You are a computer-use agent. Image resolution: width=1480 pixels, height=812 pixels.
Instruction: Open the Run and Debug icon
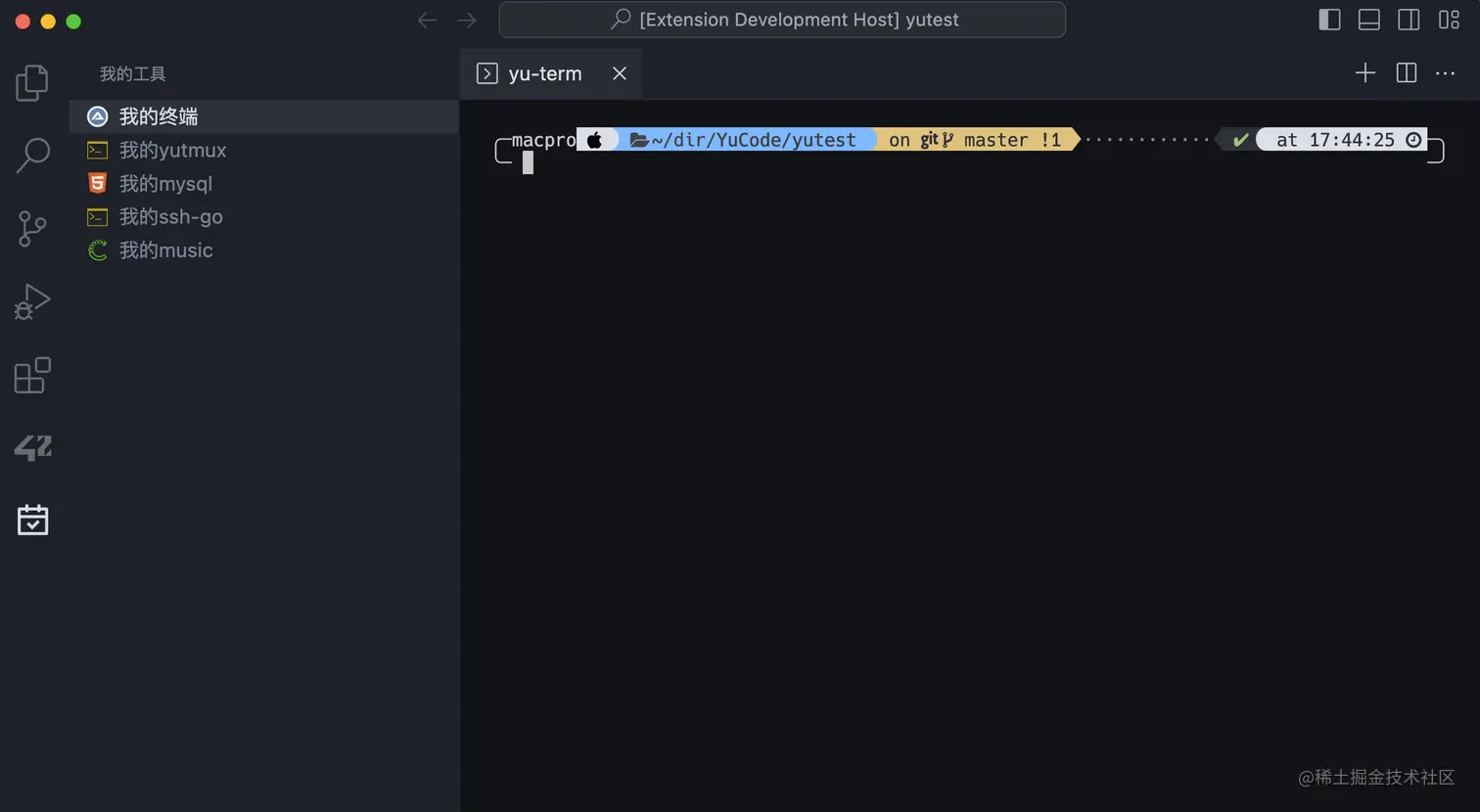[x=32, y=301]
